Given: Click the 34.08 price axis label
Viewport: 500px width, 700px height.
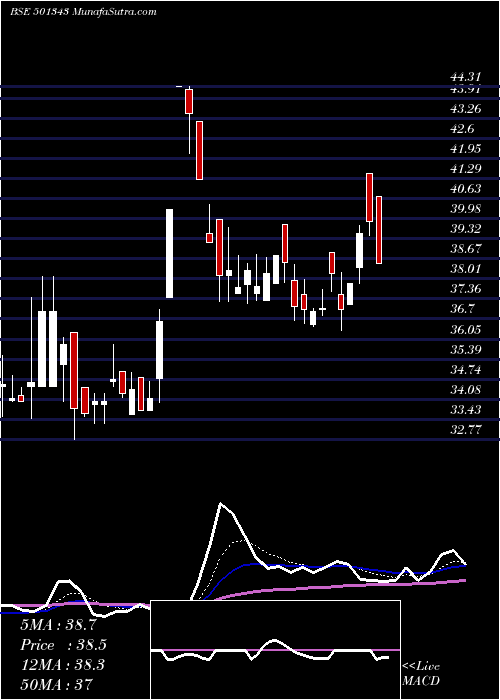Looking at the screenshot, I should pos(466,390).
